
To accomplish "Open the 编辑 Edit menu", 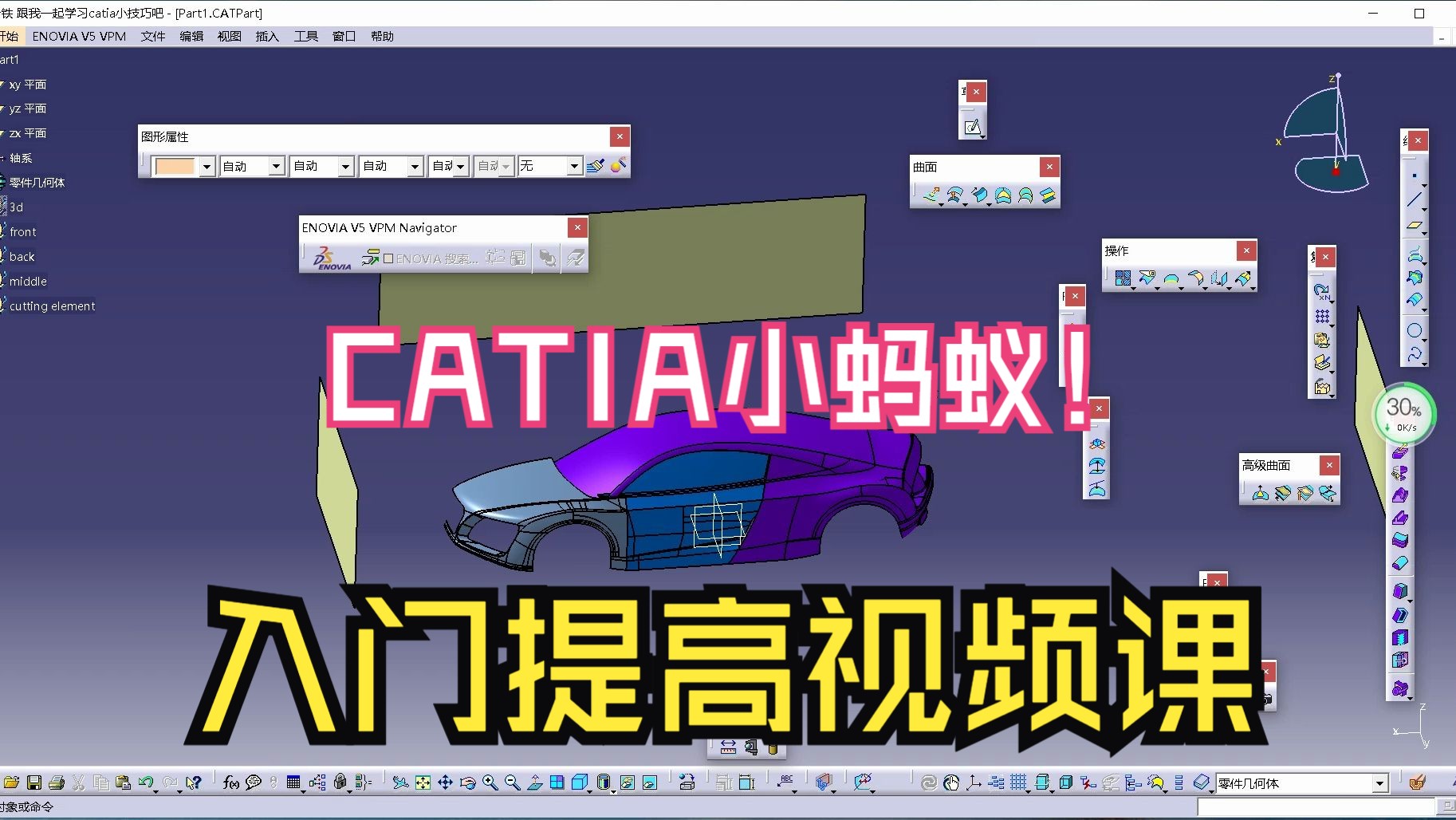I will pos(191,36).
